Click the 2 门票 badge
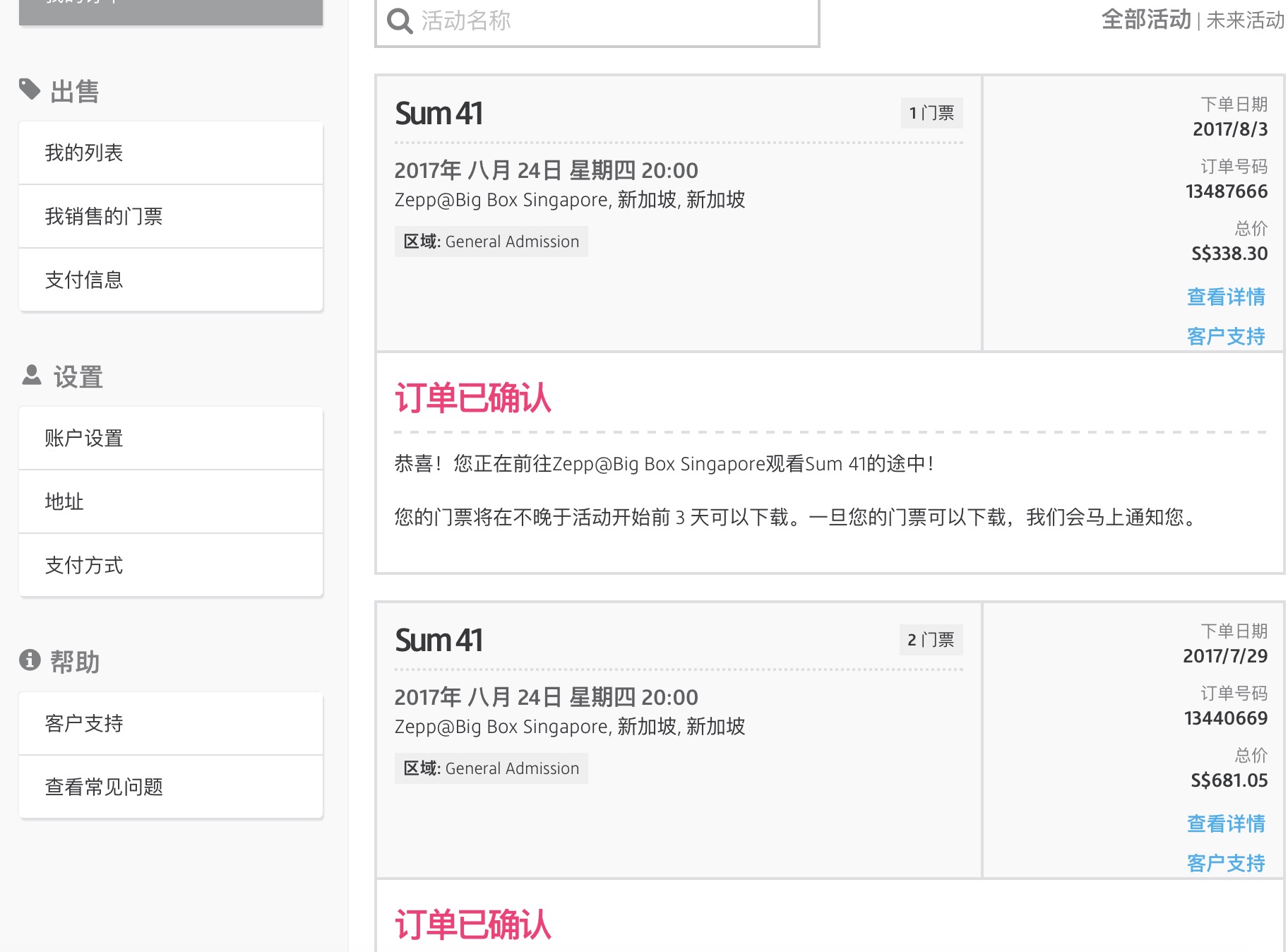 [931, 640]
